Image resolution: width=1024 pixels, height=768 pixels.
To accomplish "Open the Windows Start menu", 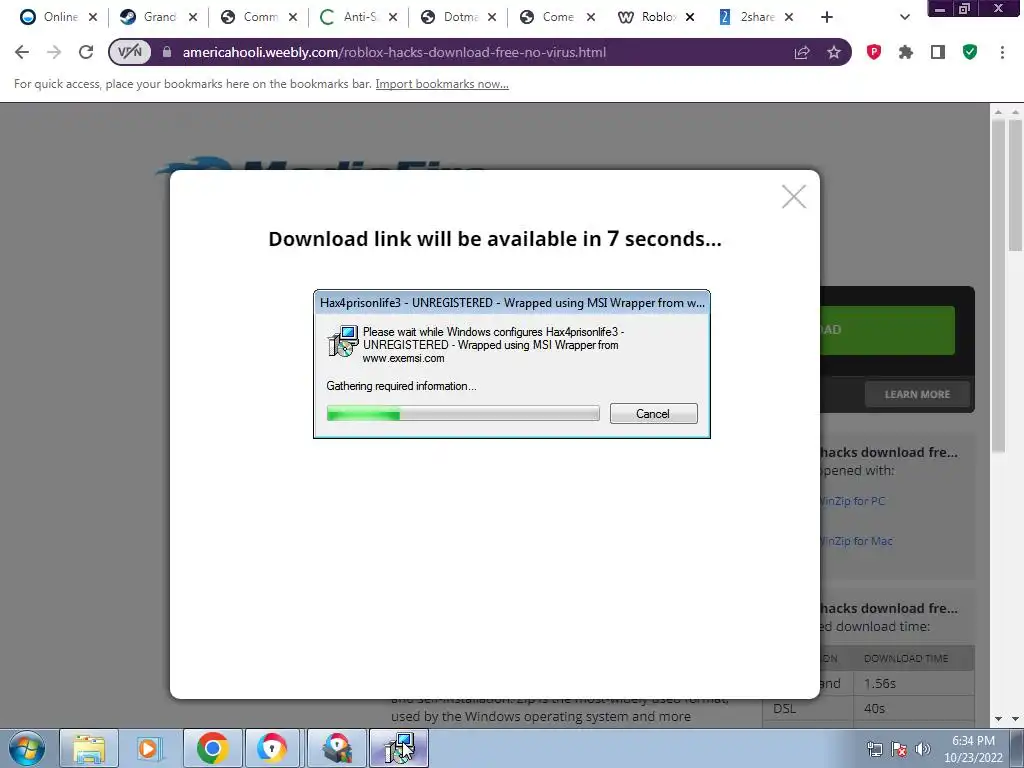I will click(x=27, y=748).
